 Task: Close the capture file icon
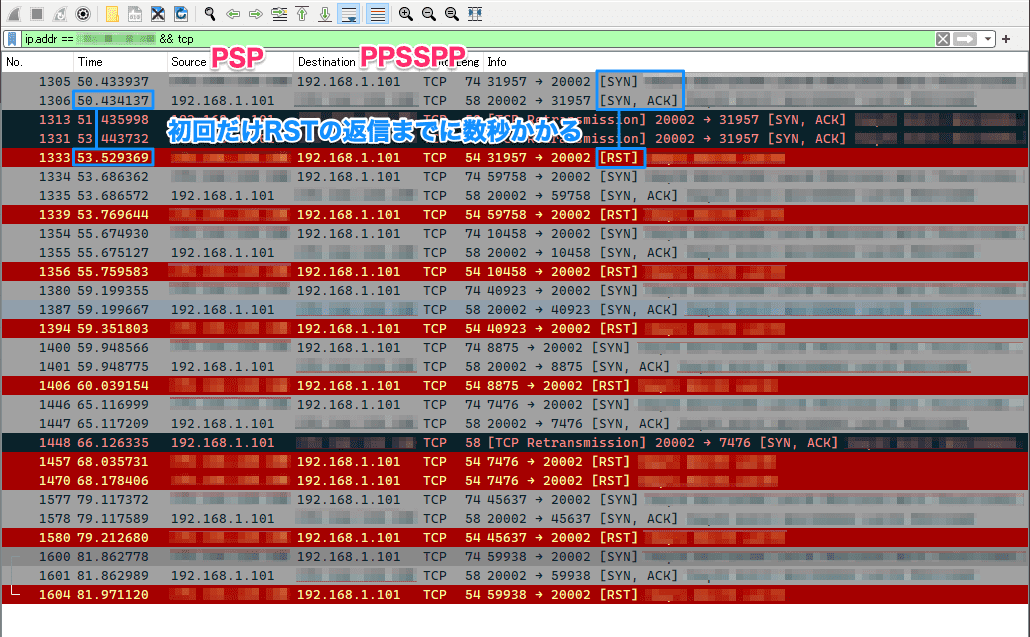tap(158, 14)
